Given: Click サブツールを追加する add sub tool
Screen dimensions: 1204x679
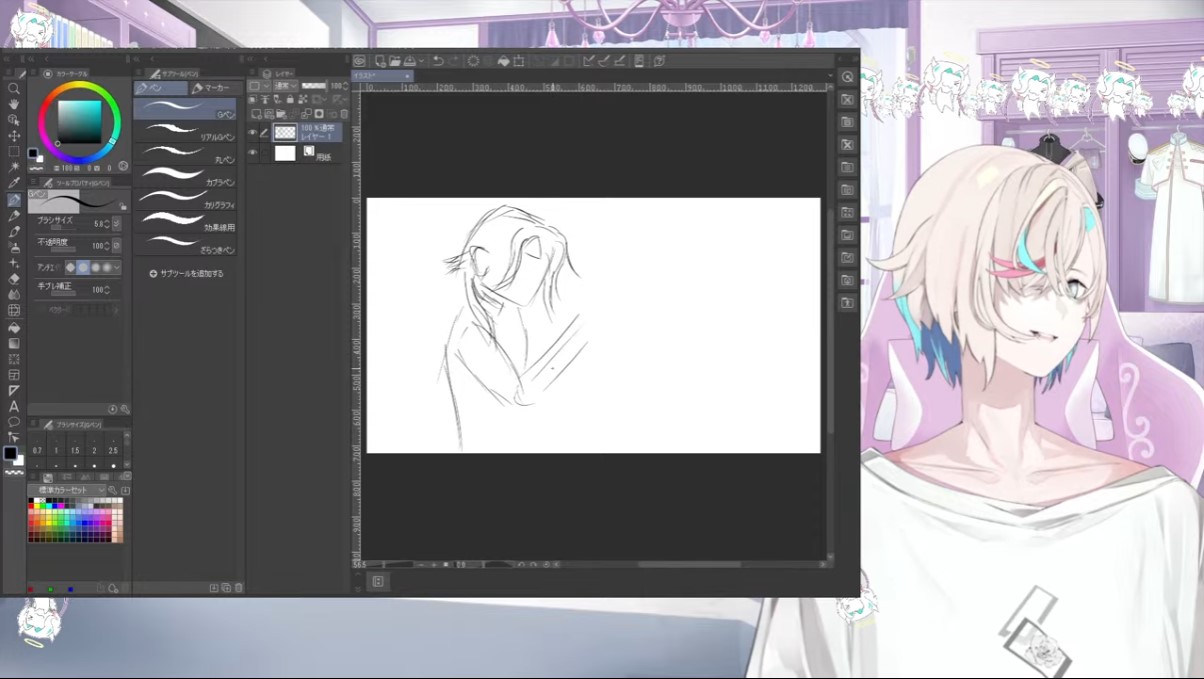Looking at the screenshot, I should pyautogui.click(x=186, y=273).
